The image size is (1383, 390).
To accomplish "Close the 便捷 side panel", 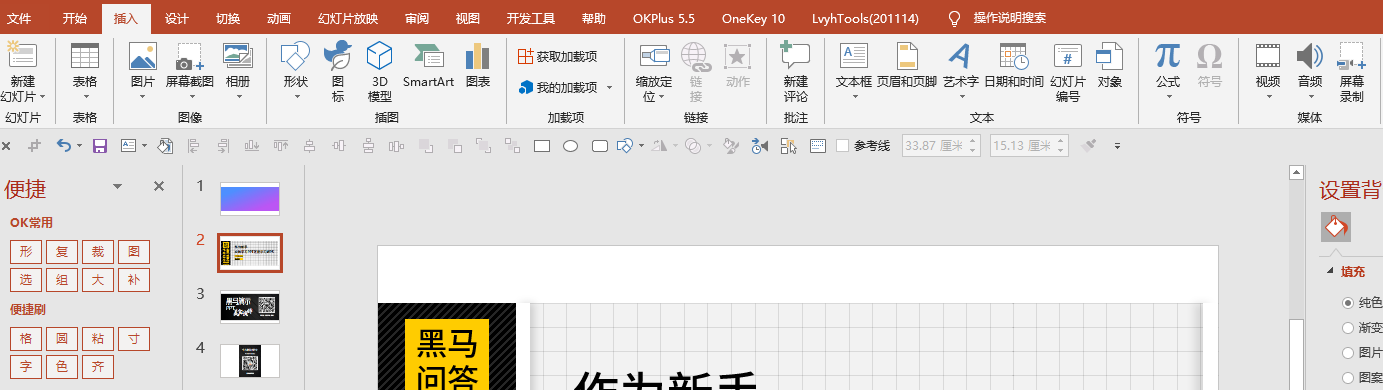I will coord(158,186).
